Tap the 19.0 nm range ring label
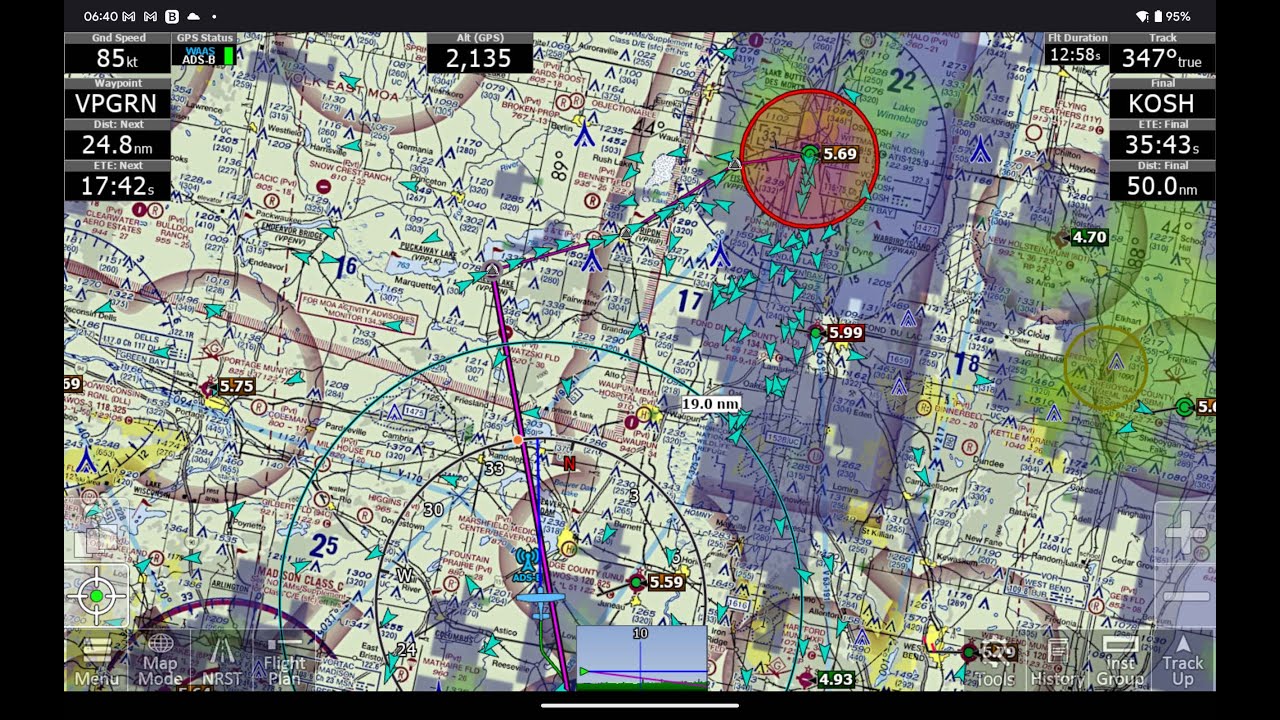This screenshot has height=720, width=1280. [x=711, y=404]
